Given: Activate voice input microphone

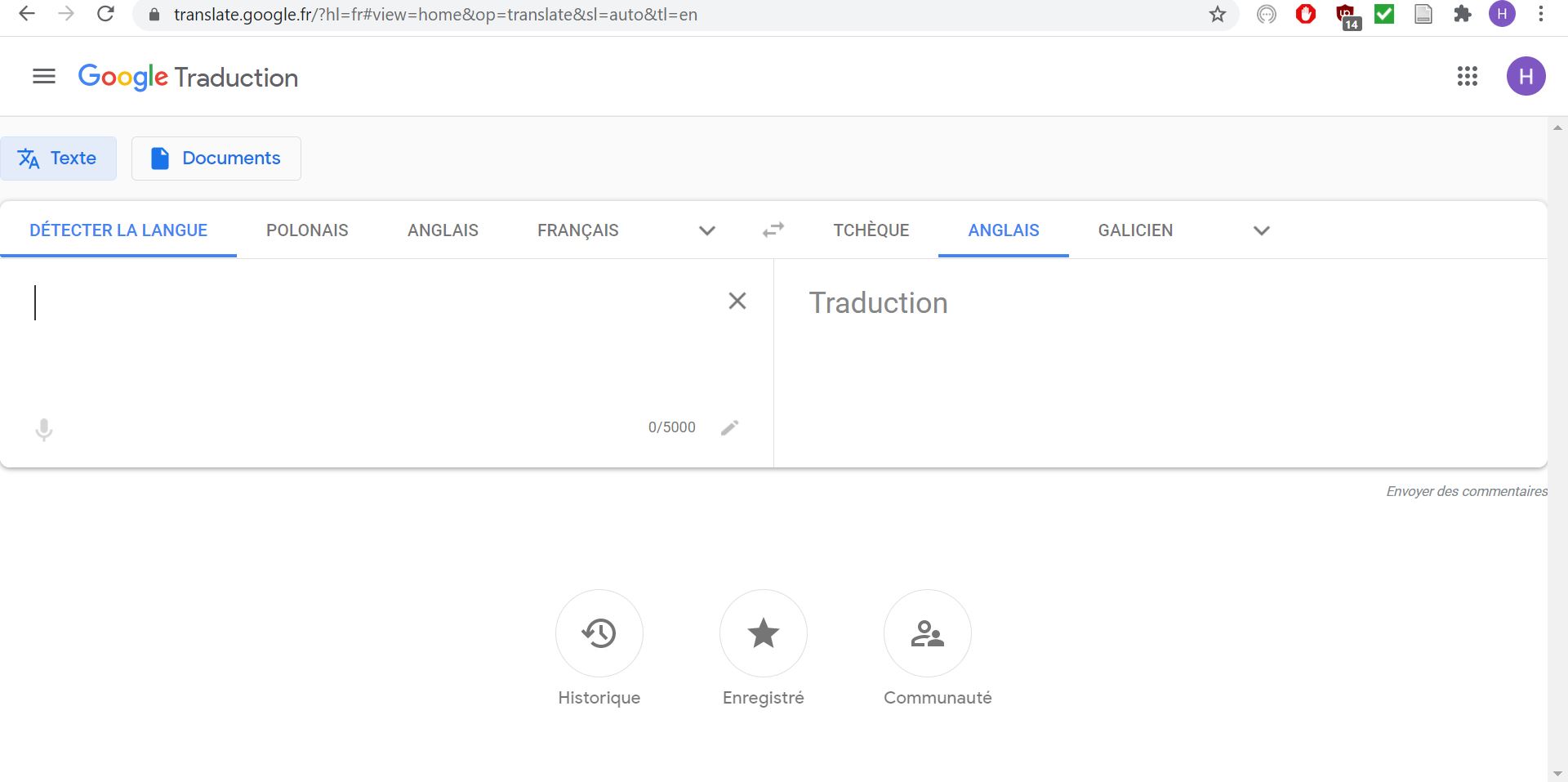Looking at the screenshot, I should (44, 429).
